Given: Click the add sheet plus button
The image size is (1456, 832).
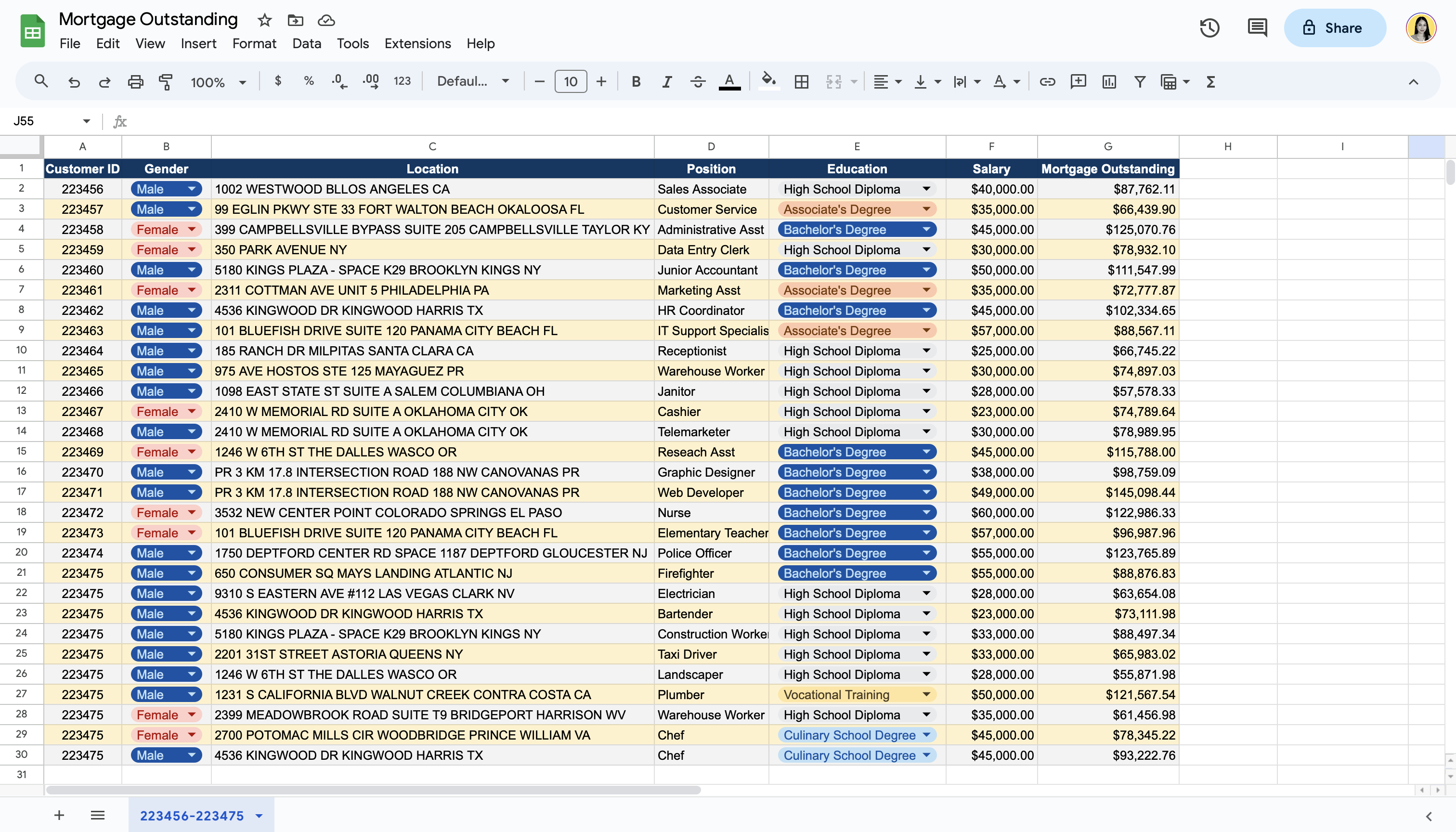Looking at the screenshot, I should click(59, 816).
